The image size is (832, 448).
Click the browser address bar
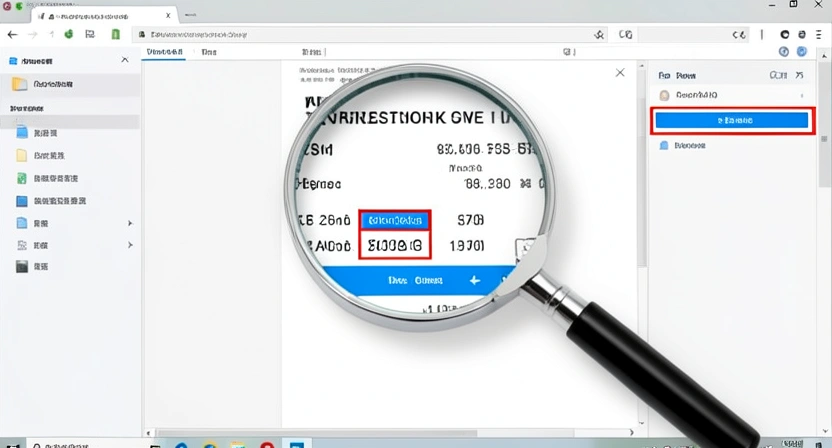click(x=370, y=35)
